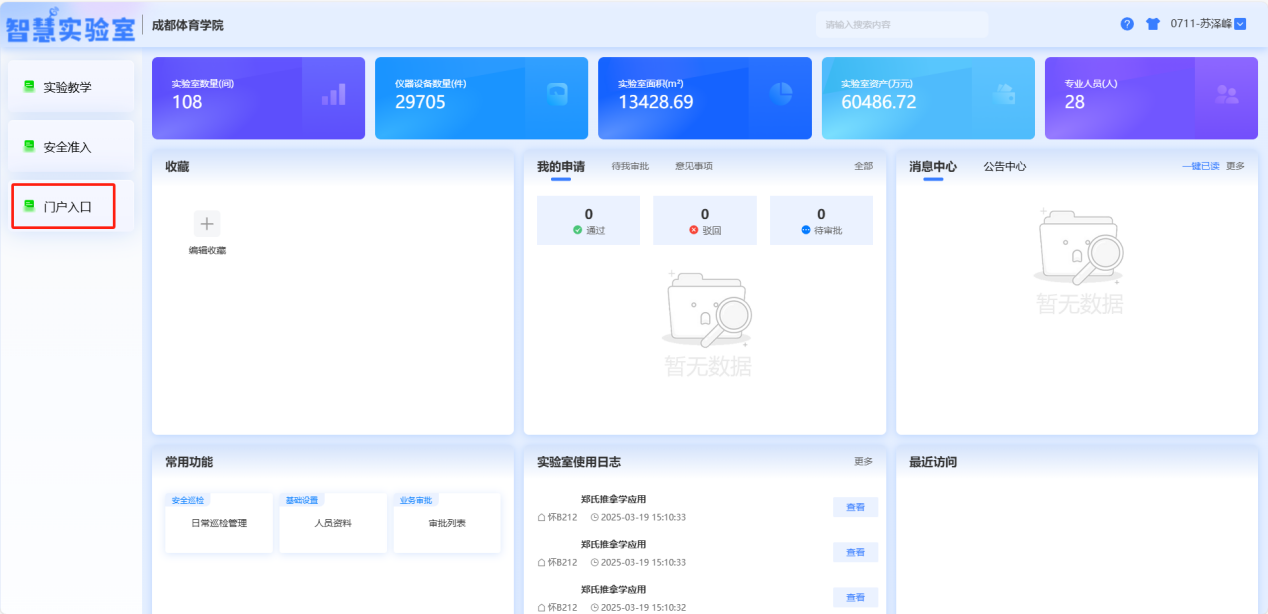Click the green check icon for 通过

578,230
